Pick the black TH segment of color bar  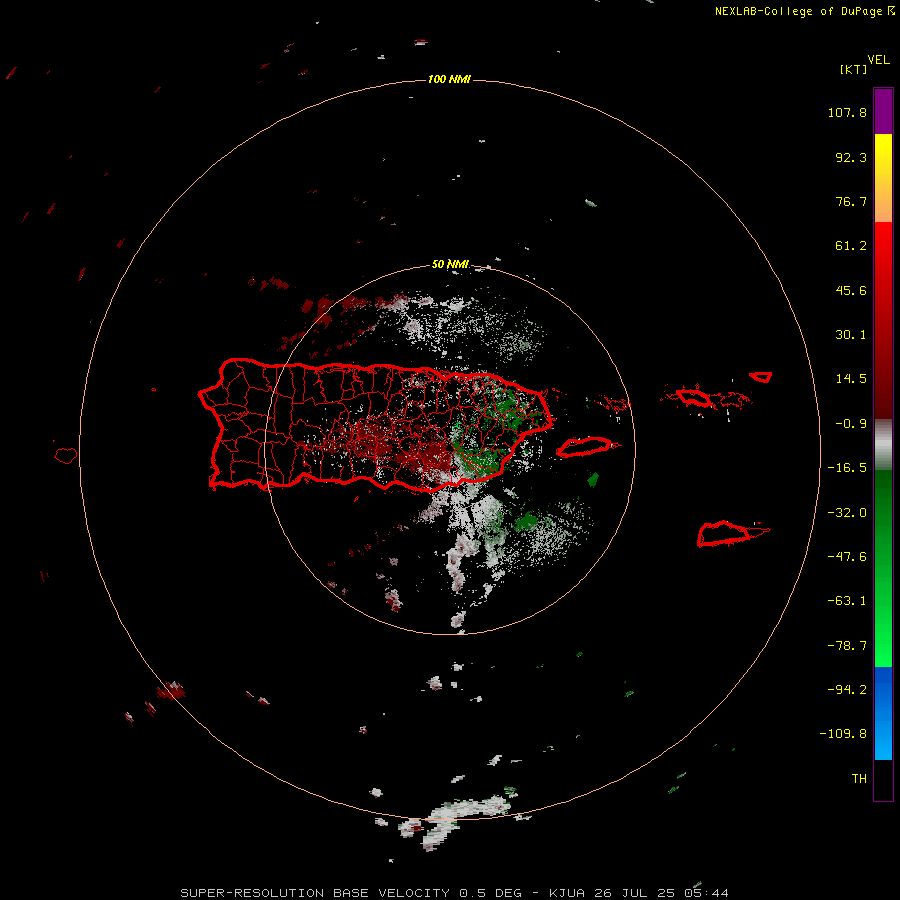(x=883, y=780)
